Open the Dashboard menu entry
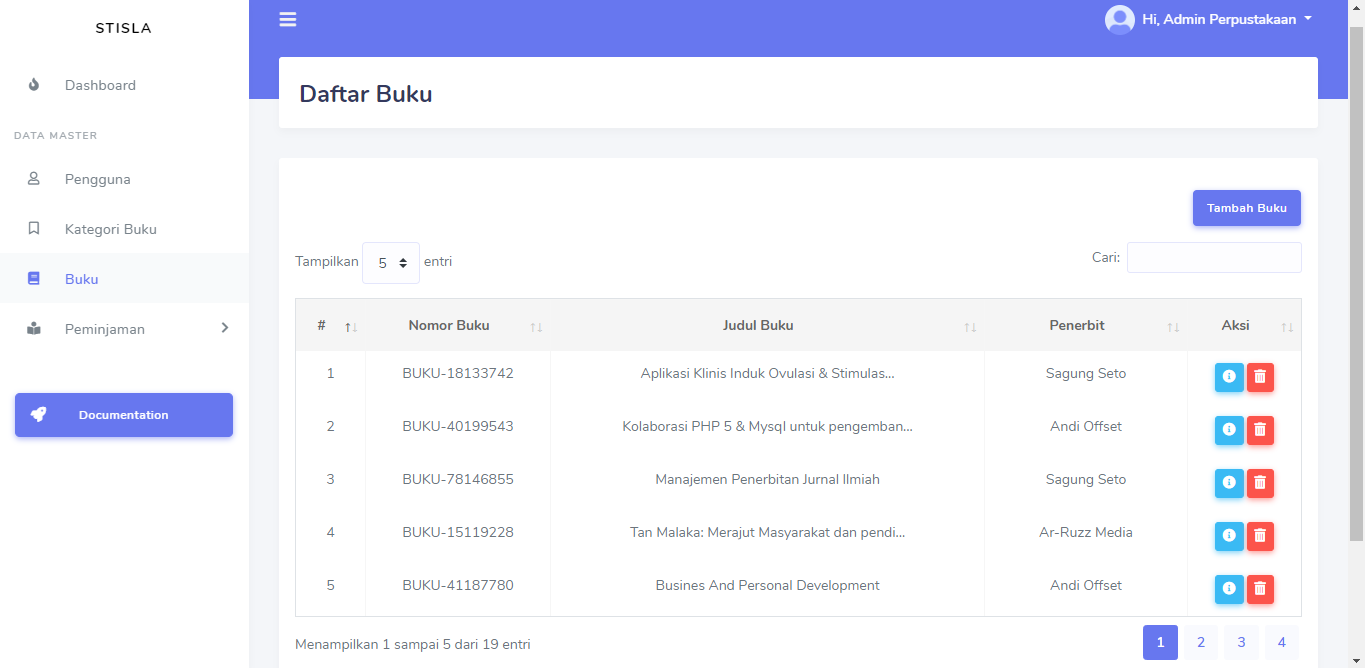The image size is (1365, 668). [x=100, y=85]
